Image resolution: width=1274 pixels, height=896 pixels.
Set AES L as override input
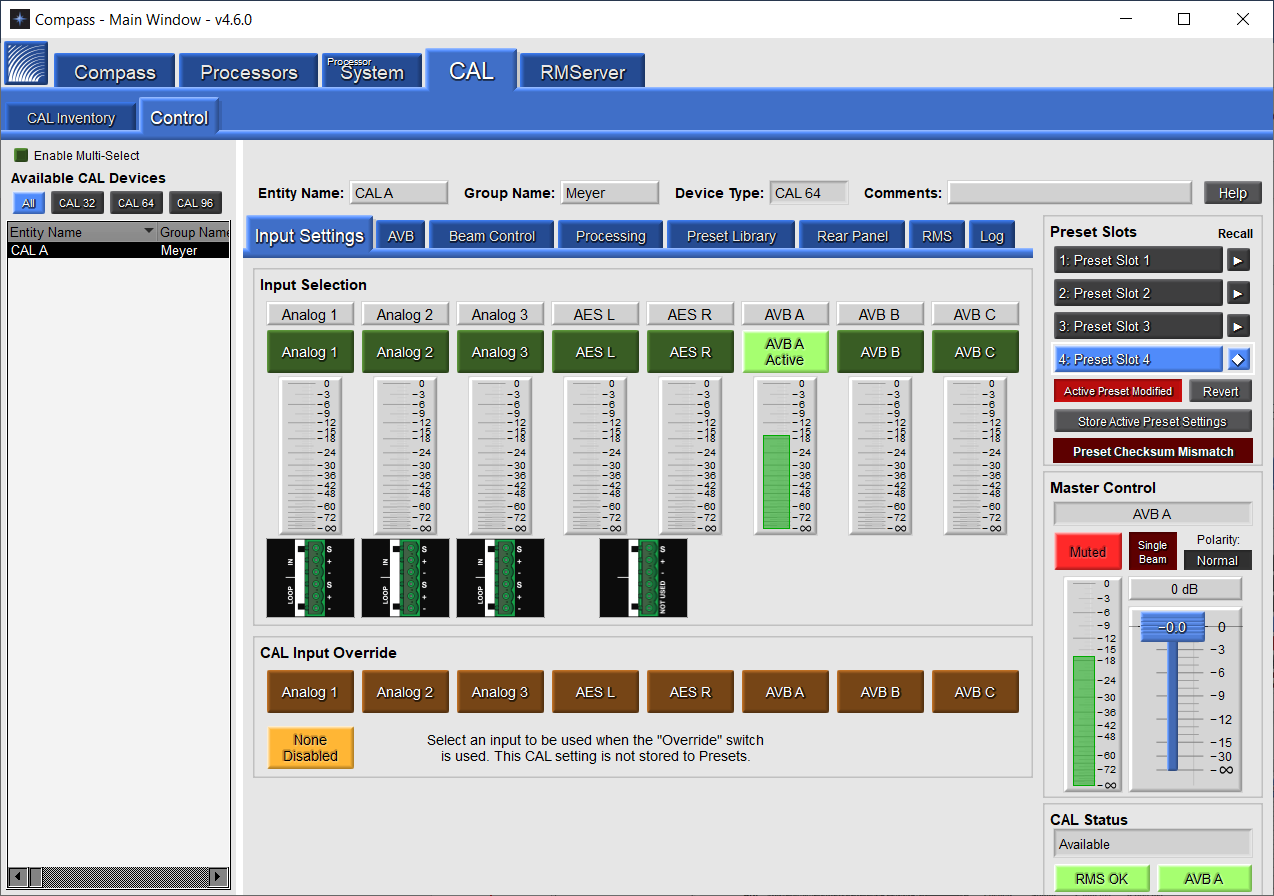point(595,692)
